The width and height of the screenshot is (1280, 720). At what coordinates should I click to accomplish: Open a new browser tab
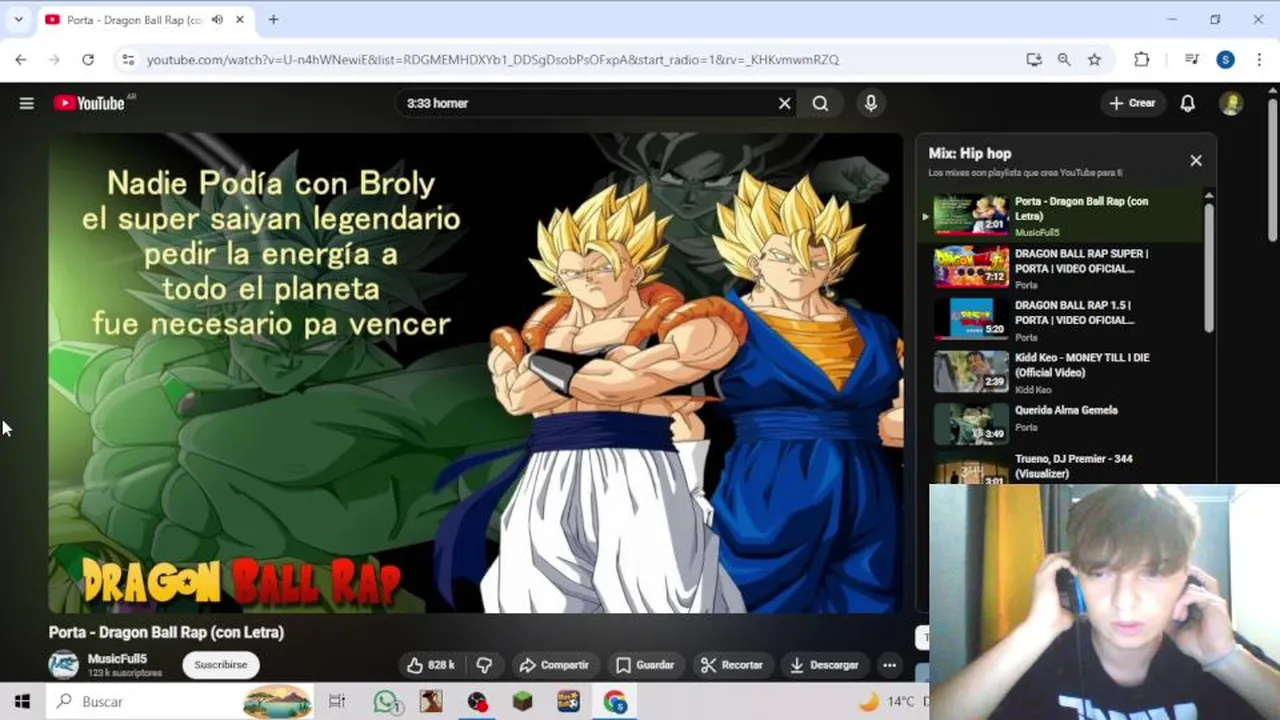pyautogui.click(x=273, y=19)
